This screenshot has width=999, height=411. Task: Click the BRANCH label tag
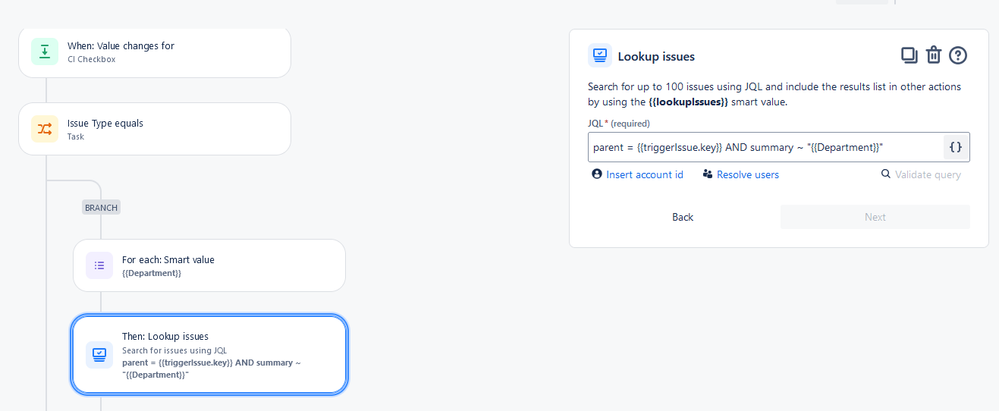(x=101, y=207)
